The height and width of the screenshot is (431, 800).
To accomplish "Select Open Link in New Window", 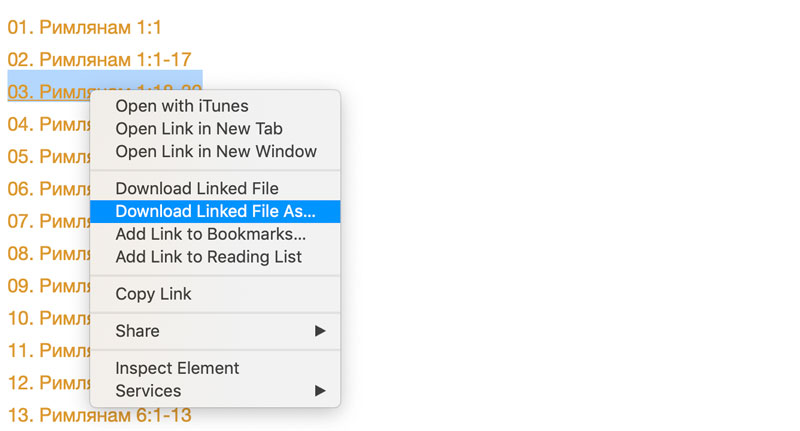I will (x=215, y=151).
